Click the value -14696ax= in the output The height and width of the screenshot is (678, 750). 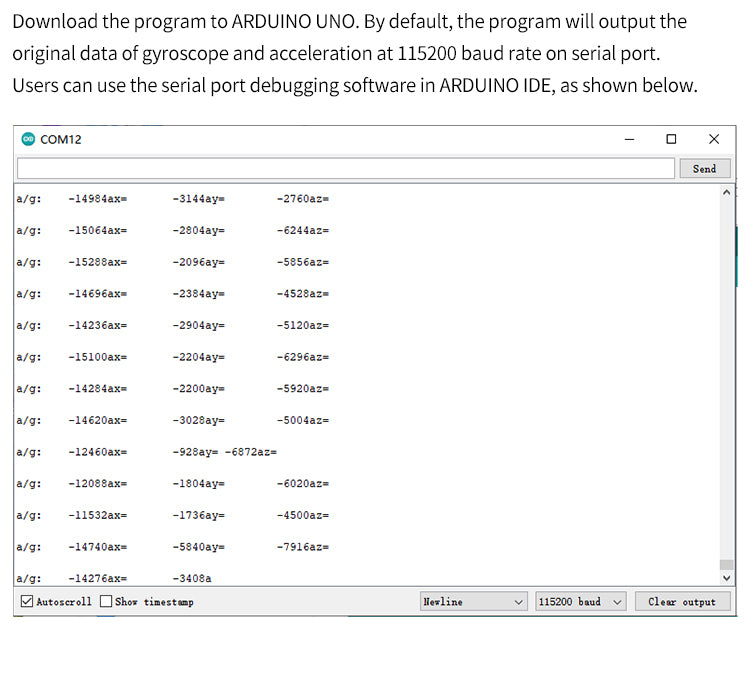pyautogui.click(x=98, y=294)
